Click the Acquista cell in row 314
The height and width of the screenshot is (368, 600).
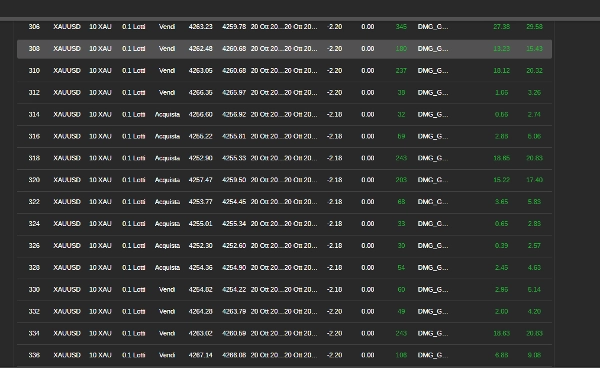pyautogui.click(x=167, y=114)
